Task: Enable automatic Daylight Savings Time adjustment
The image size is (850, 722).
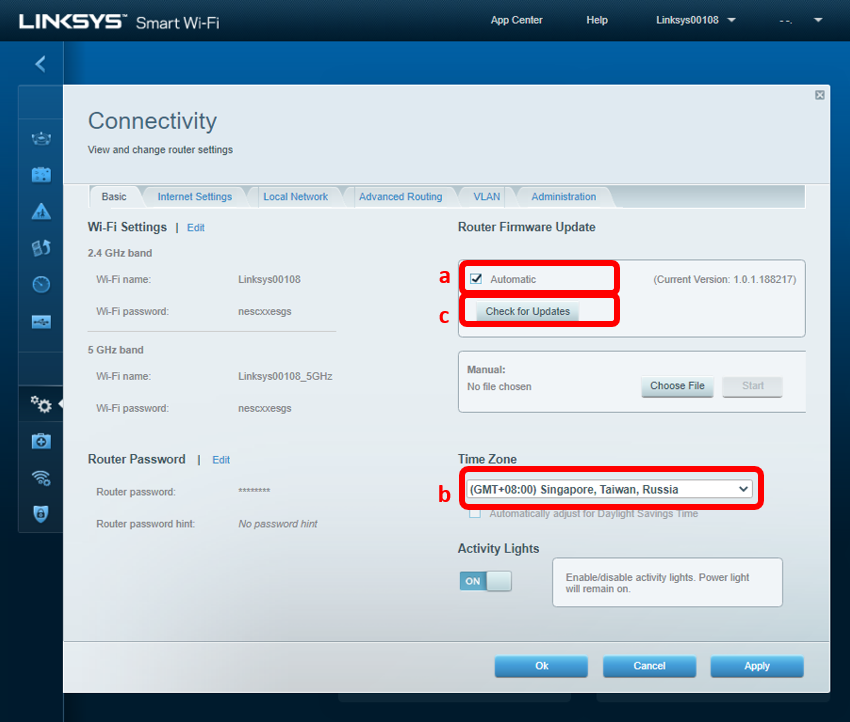Action: pos(475,513)
